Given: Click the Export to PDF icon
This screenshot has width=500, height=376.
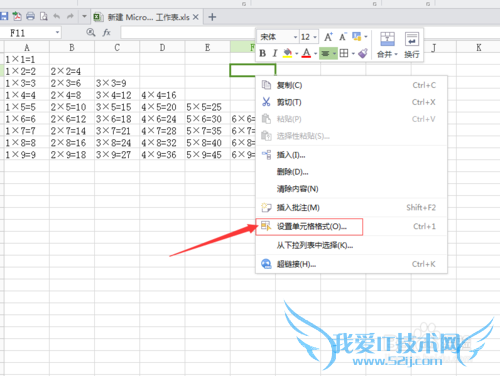Looking at the screenshot, I should click(x=17, y=16).
